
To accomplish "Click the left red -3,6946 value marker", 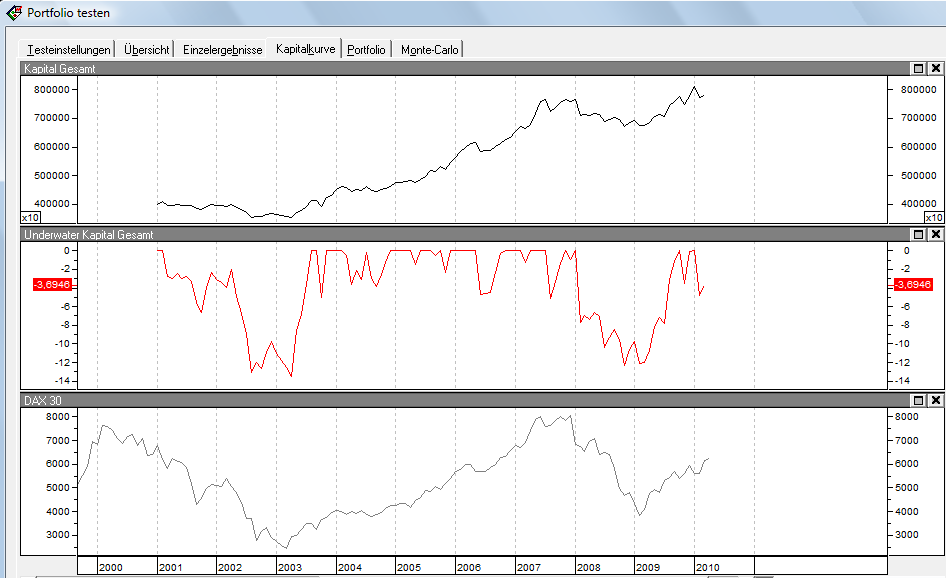I will (52, 285).
